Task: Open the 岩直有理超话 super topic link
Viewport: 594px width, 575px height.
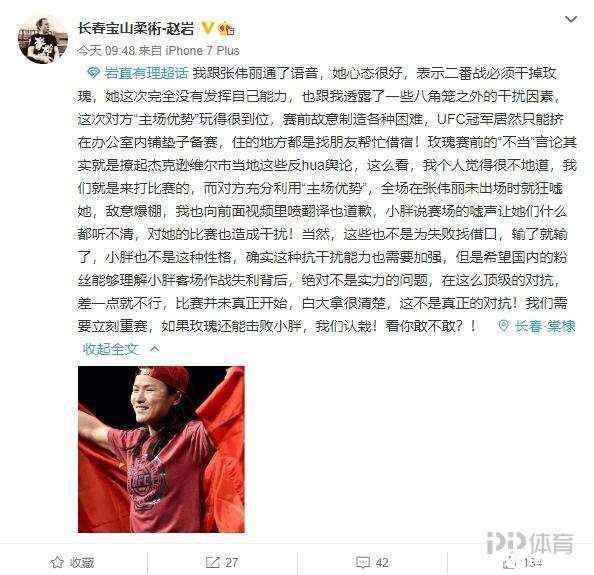Action: (146, 73)
